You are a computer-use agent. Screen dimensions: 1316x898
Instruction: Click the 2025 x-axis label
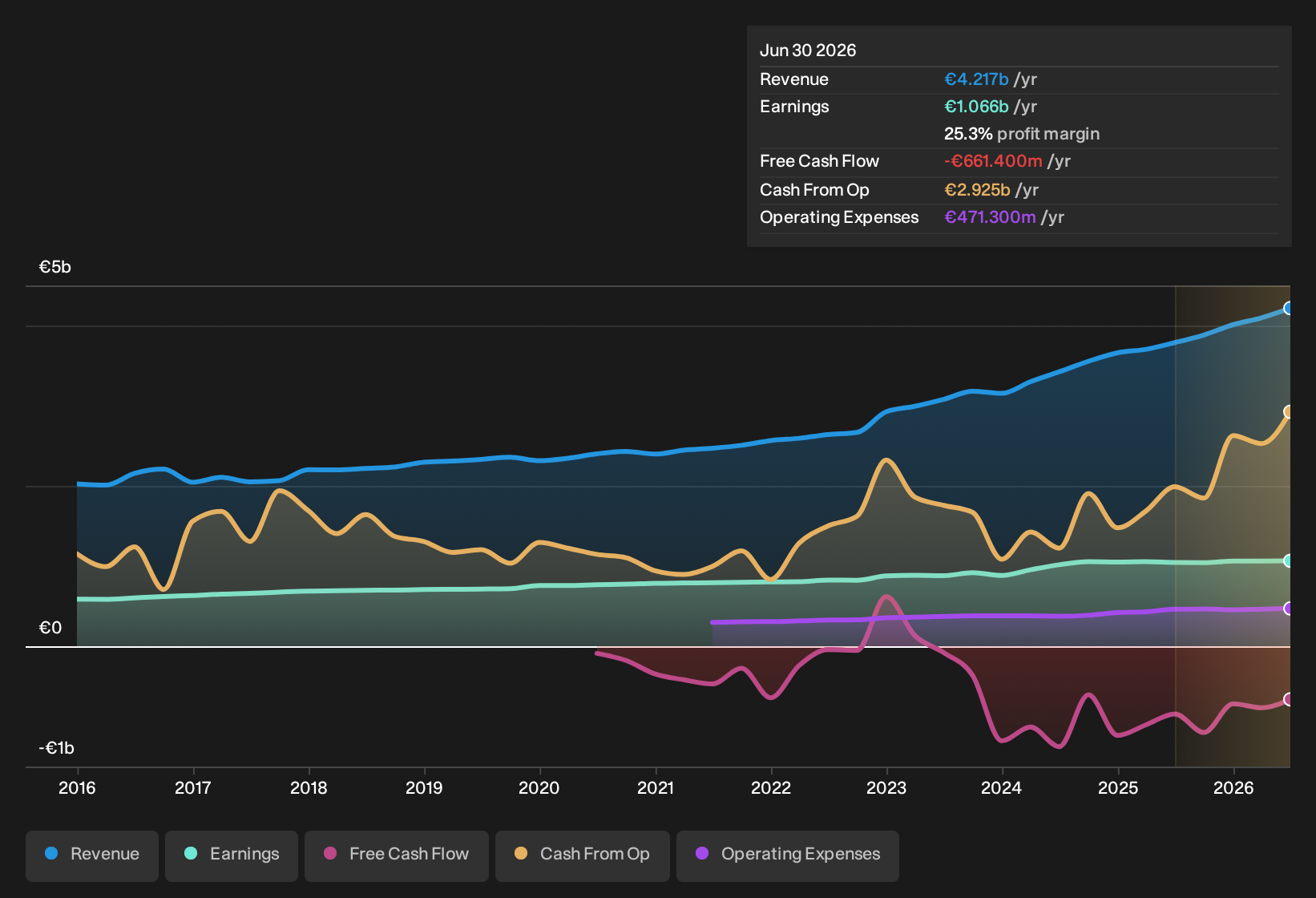pos(1118,788)
